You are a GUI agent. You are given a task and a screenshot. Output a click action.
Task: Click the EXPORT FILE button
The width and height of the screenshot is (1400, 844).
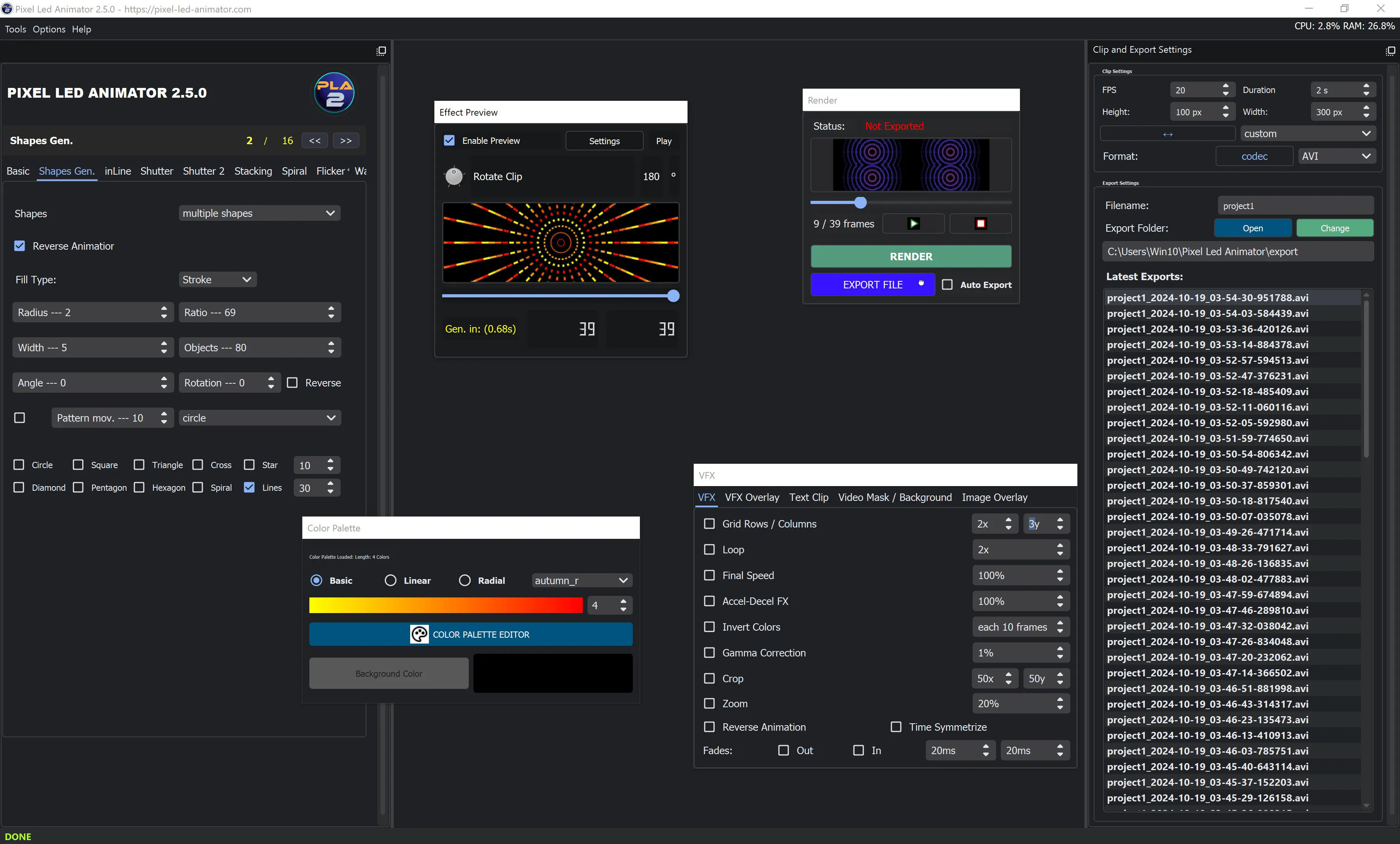[x=873, y=285]
